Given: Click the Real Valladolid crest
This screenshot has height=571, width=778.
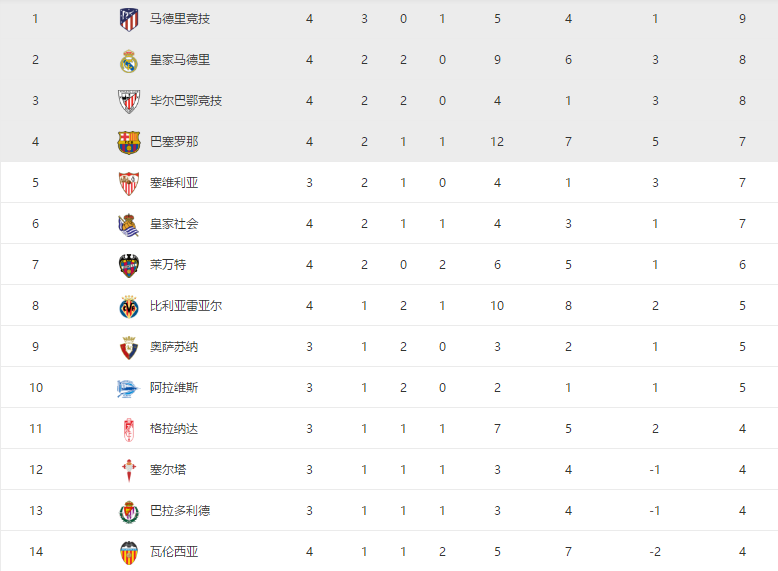Looking at the screenshot, I should [x=129, y=511].
